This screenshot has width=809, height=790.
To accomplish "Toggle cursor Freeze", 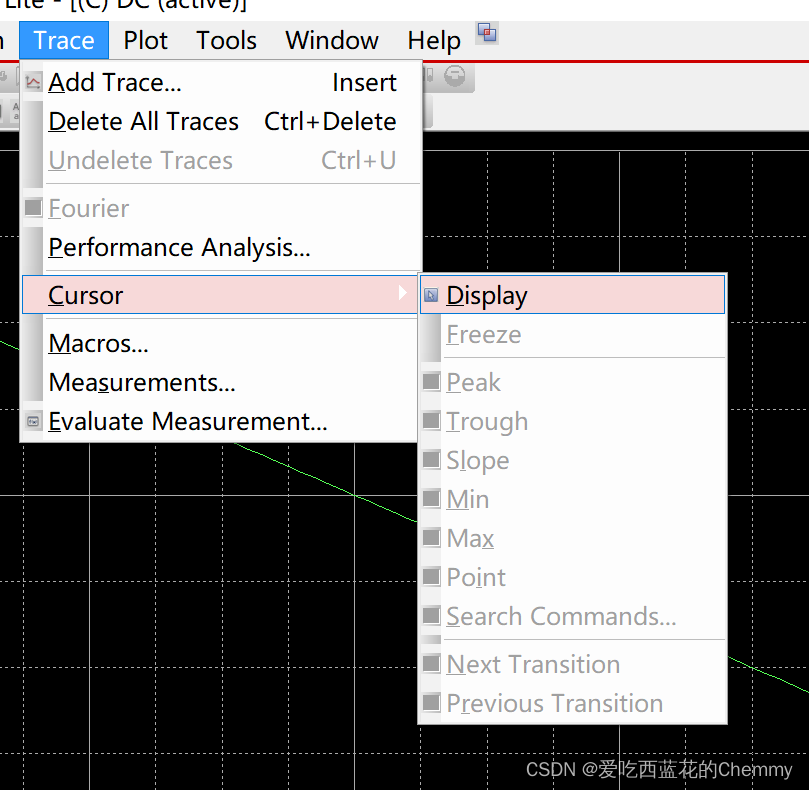I will pos(483,335).
